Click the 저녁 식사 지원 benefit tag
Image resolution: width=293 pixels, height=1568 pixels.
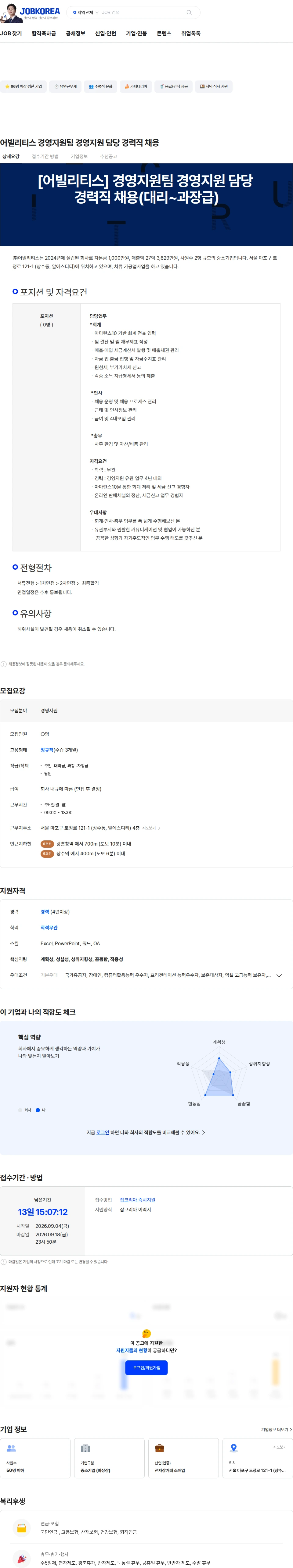click(214, 87)
